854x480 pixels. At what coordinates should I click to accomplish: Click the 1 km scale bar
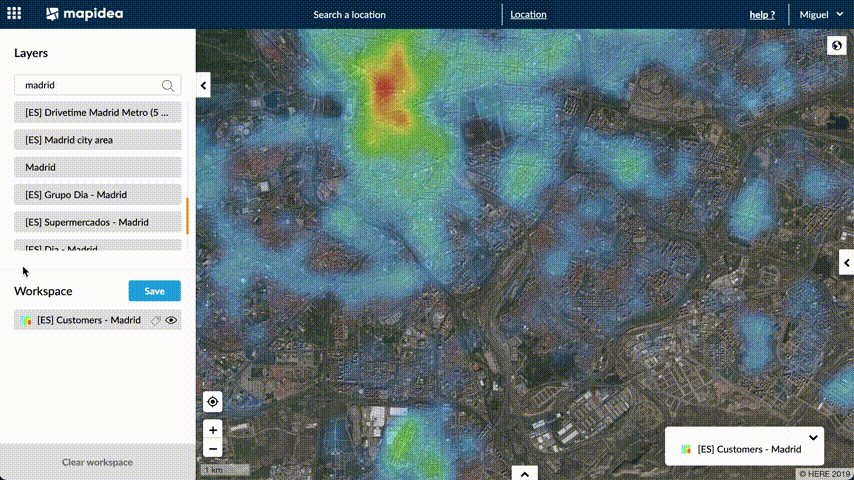tap(225, 469)
